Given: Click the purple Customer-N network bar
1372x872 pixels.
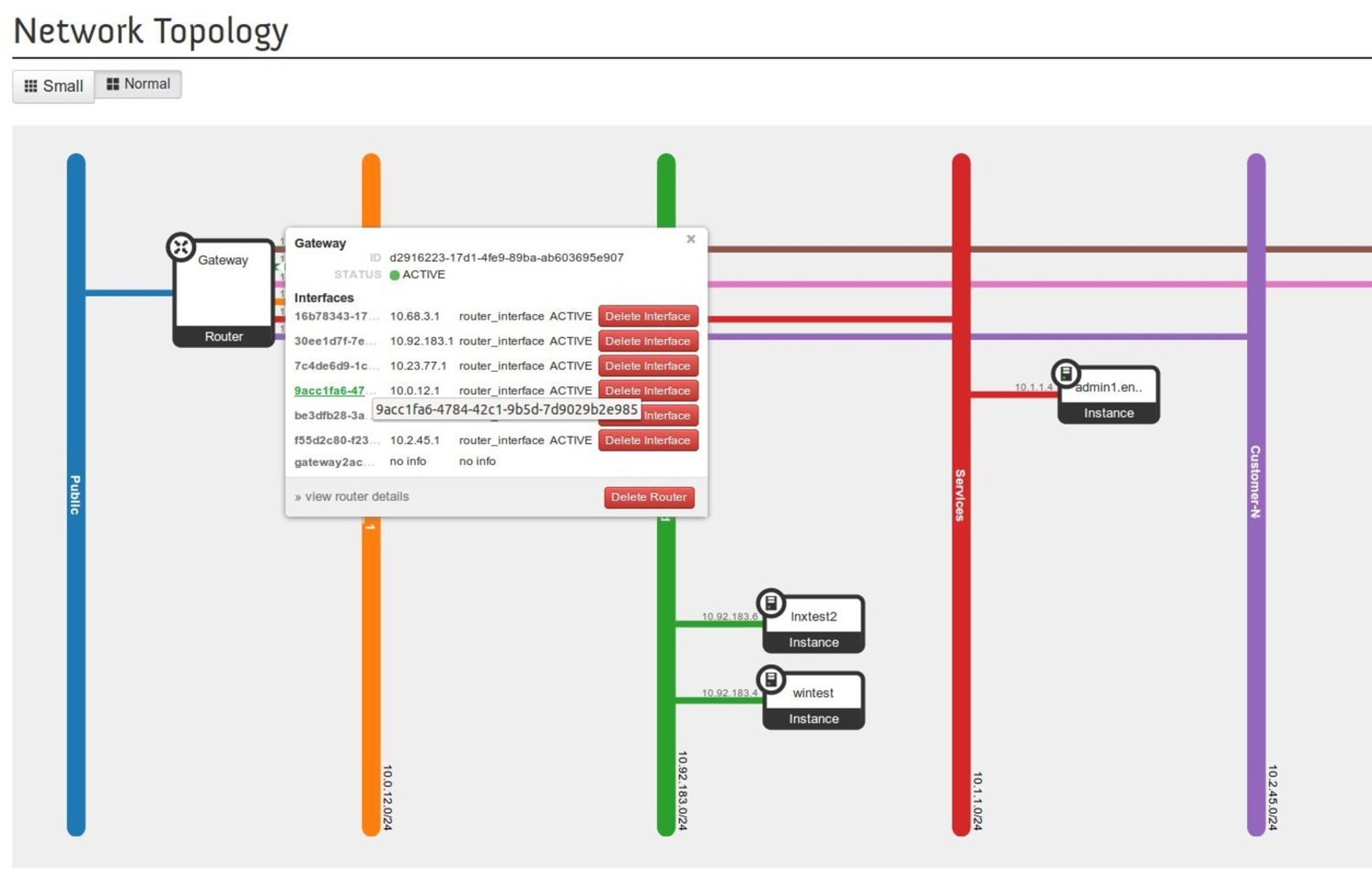Looking at the screenshot, I should tap(1255, 617).
